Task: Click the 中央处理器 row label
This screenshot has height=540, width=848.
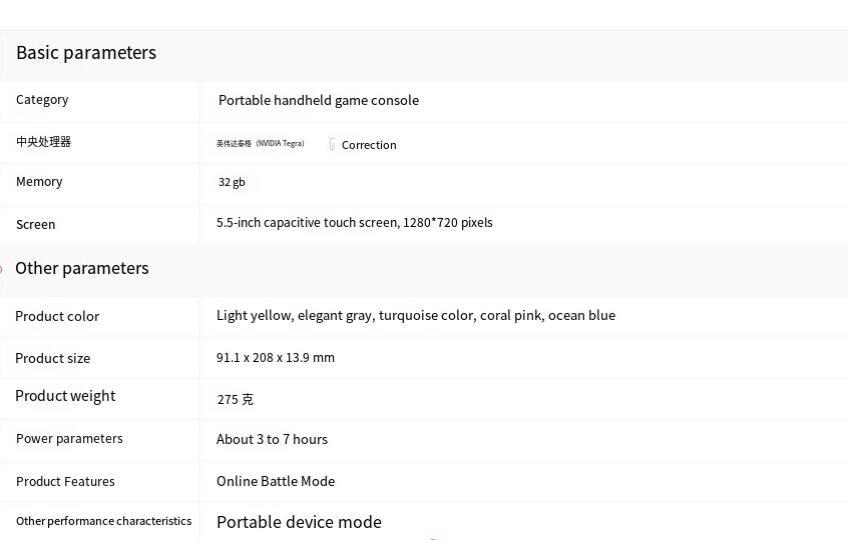Action: coord(43,142)
